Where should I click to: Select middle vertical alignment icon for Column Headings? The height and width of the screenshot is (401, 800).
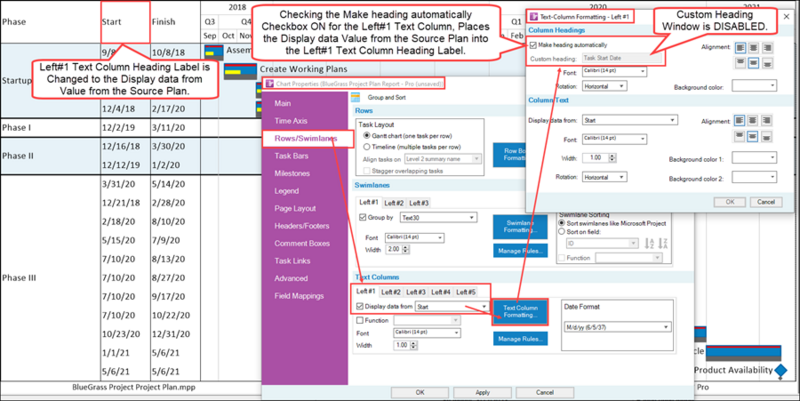753,63
